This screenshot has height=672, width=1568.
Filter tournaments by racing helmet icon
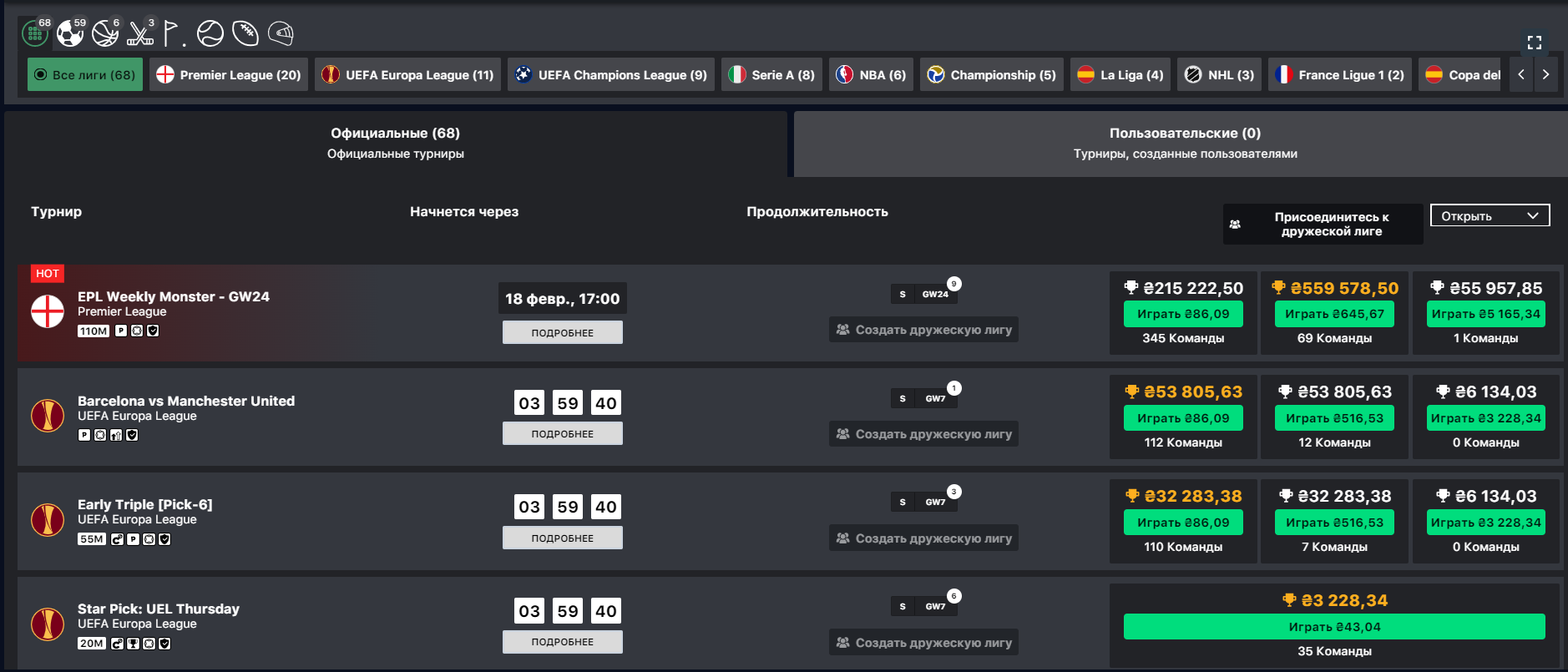tap(281, 33)
